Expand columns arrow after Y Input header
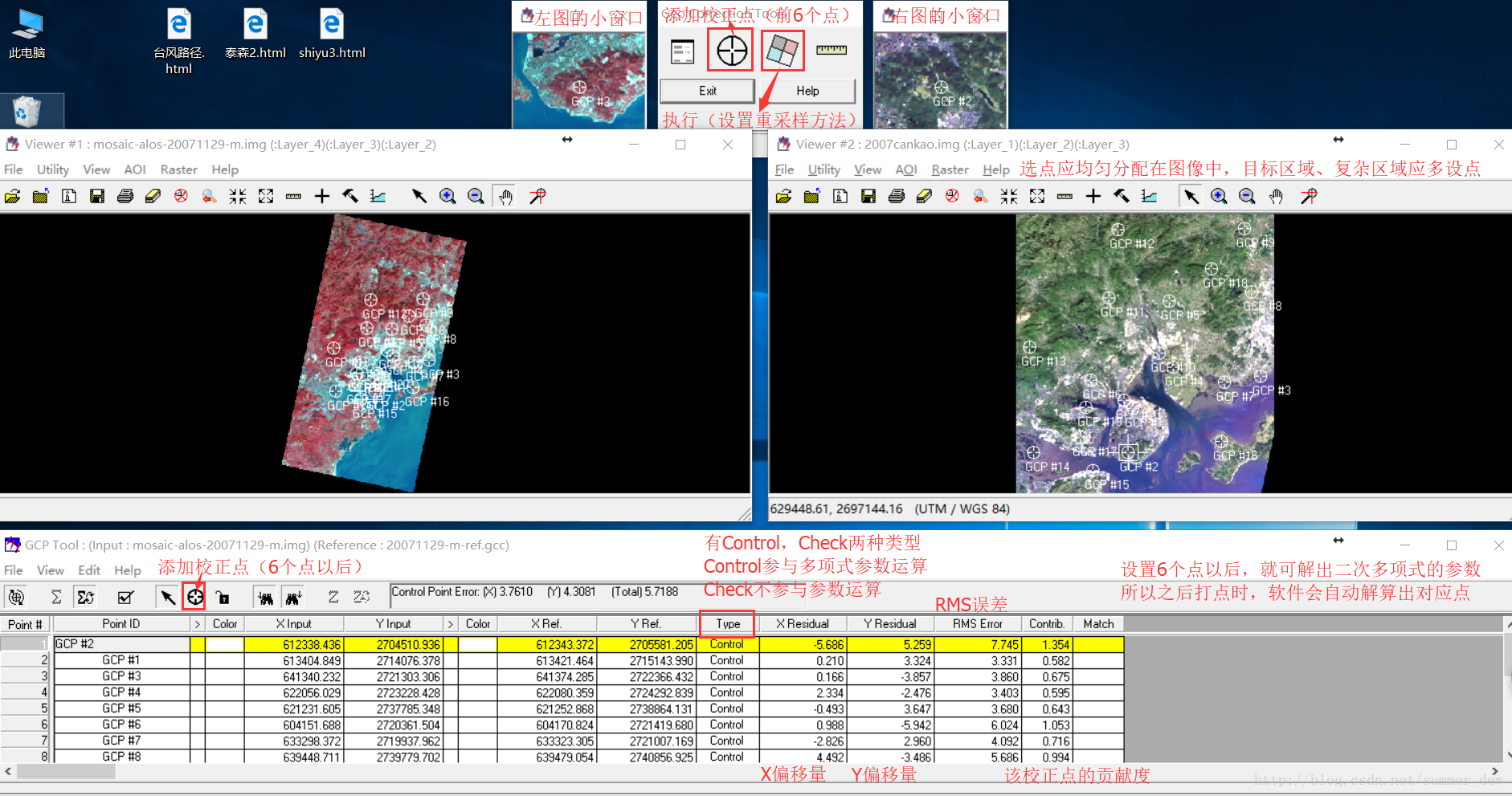Screen dimensions: 1512x796 (x=450, y=624)
